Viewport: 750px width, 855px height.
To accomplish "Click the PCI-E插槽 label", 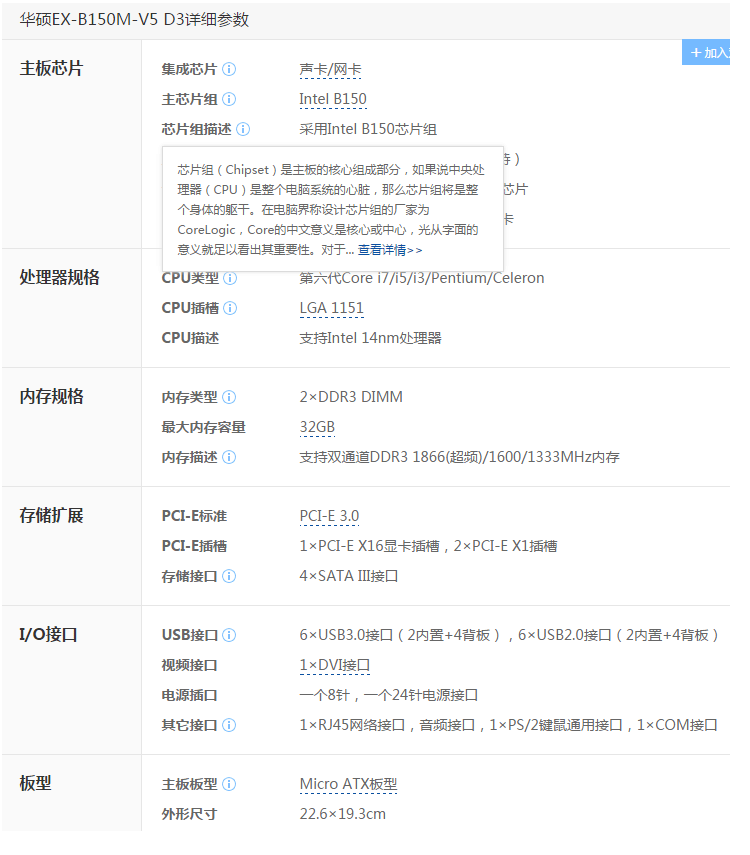I will click(194, 546).
